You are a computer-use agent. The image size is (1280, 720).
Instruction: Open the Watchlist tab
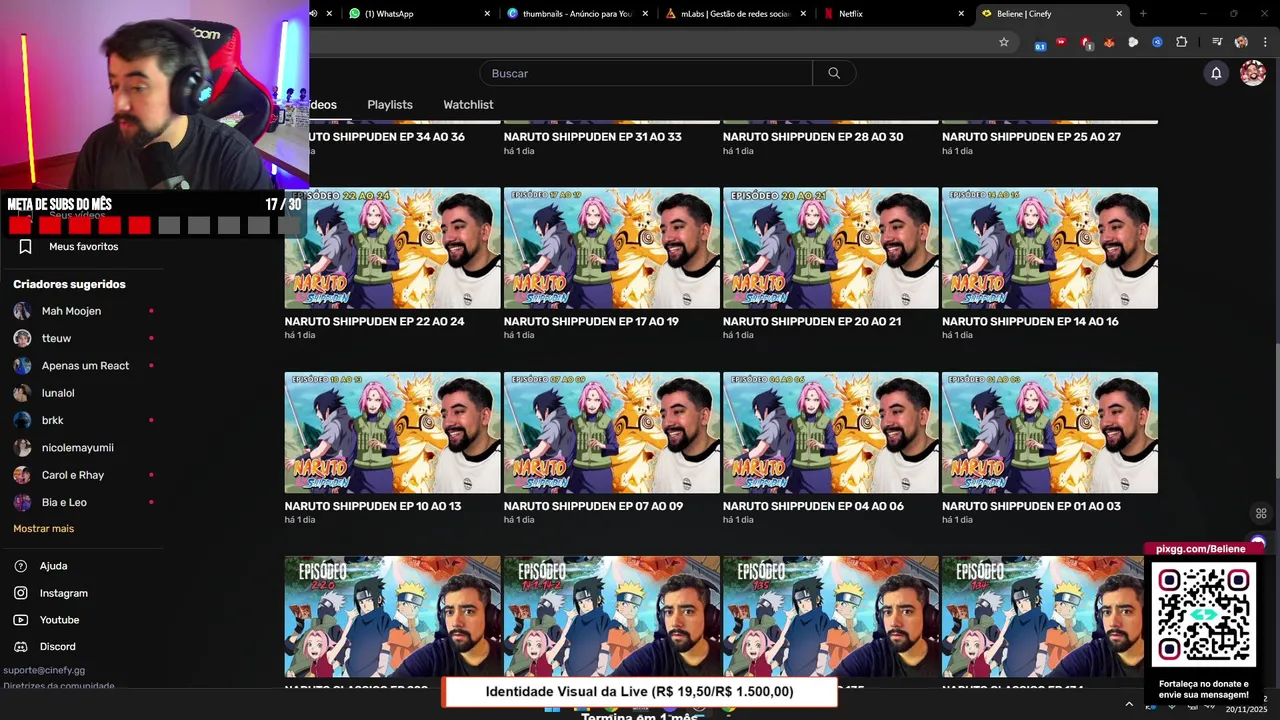pyautogui.click(x=468, y=105)
